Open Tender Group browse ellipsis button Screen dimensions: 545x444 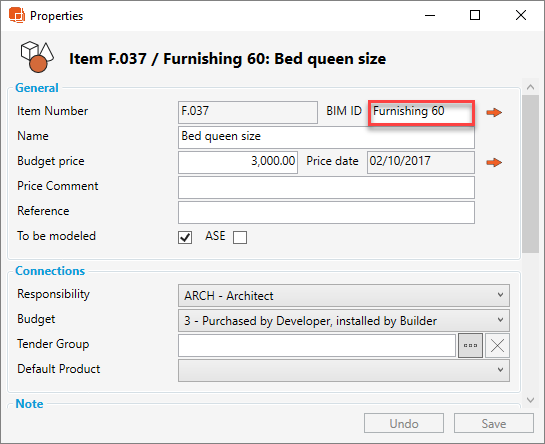tap(470, 346)
